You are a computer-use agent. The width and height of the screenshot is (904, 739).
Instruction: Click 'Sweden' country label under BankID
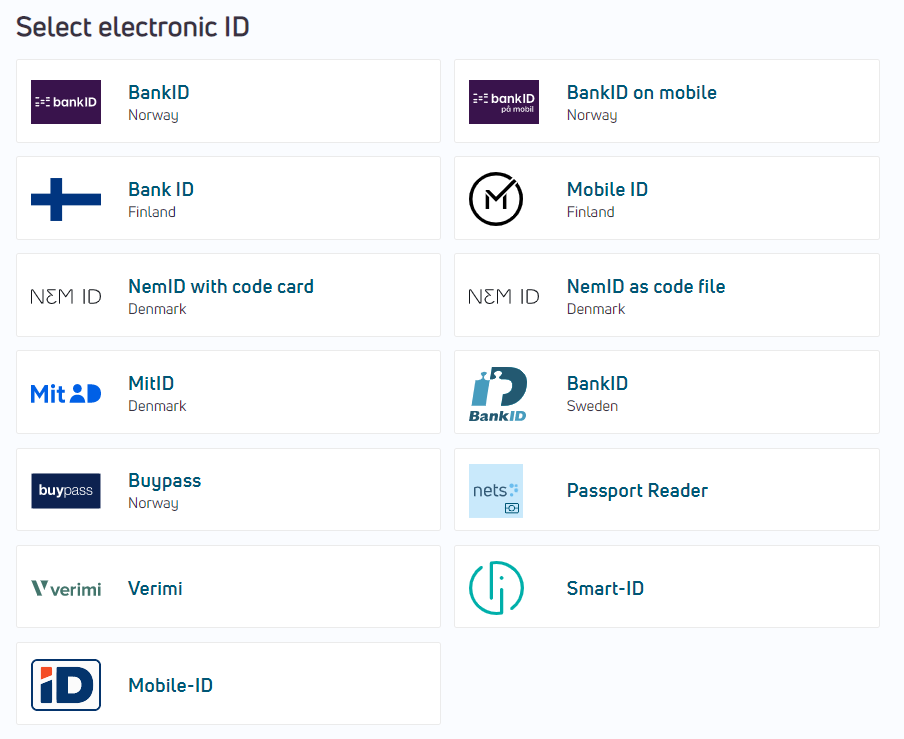click(592, 406)
